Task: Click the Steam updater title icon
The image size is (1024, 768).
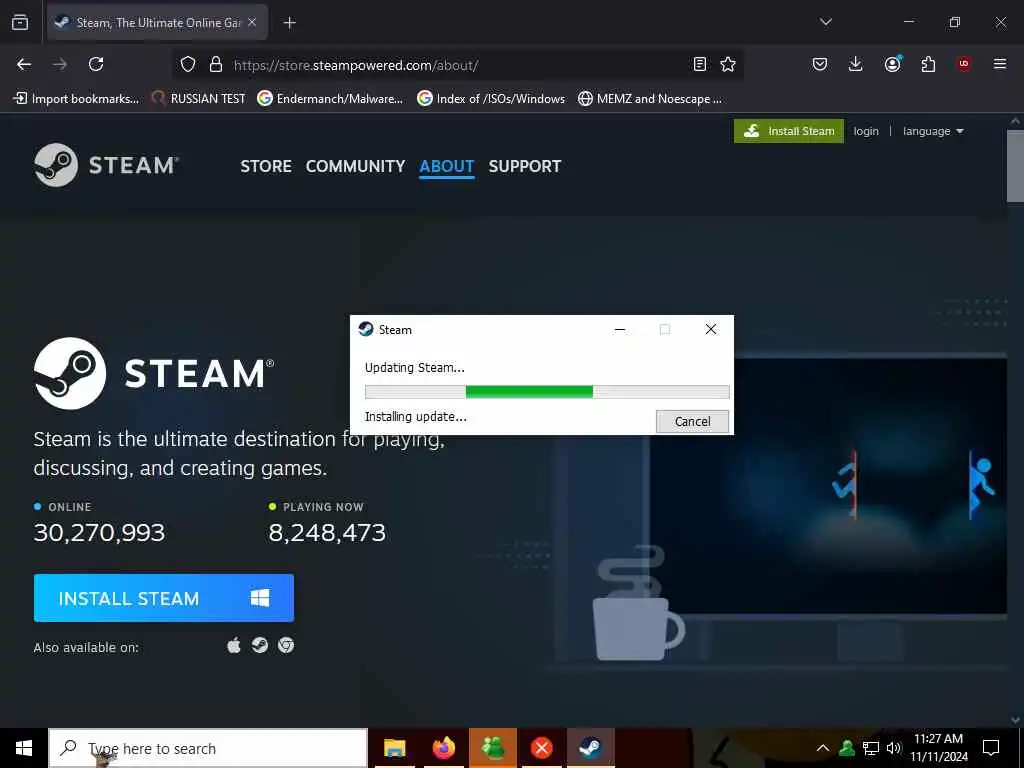Action: click(366, 329)
